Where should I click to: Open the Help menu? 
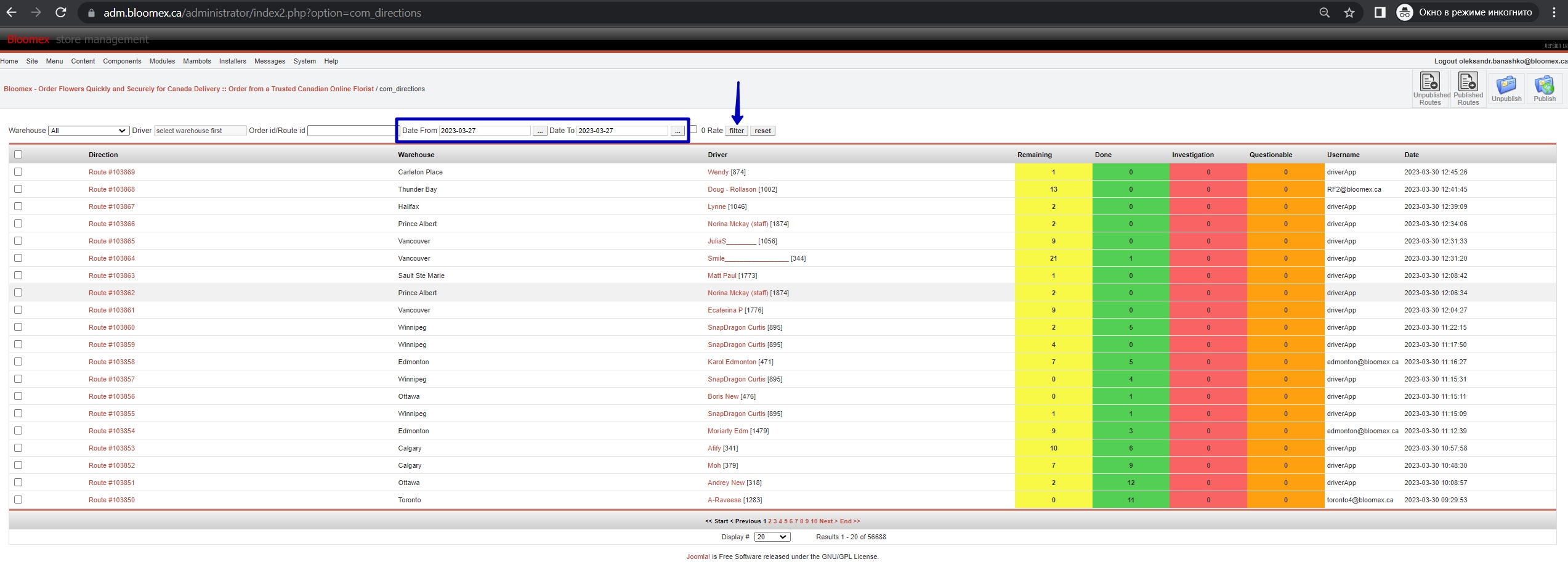331,61
